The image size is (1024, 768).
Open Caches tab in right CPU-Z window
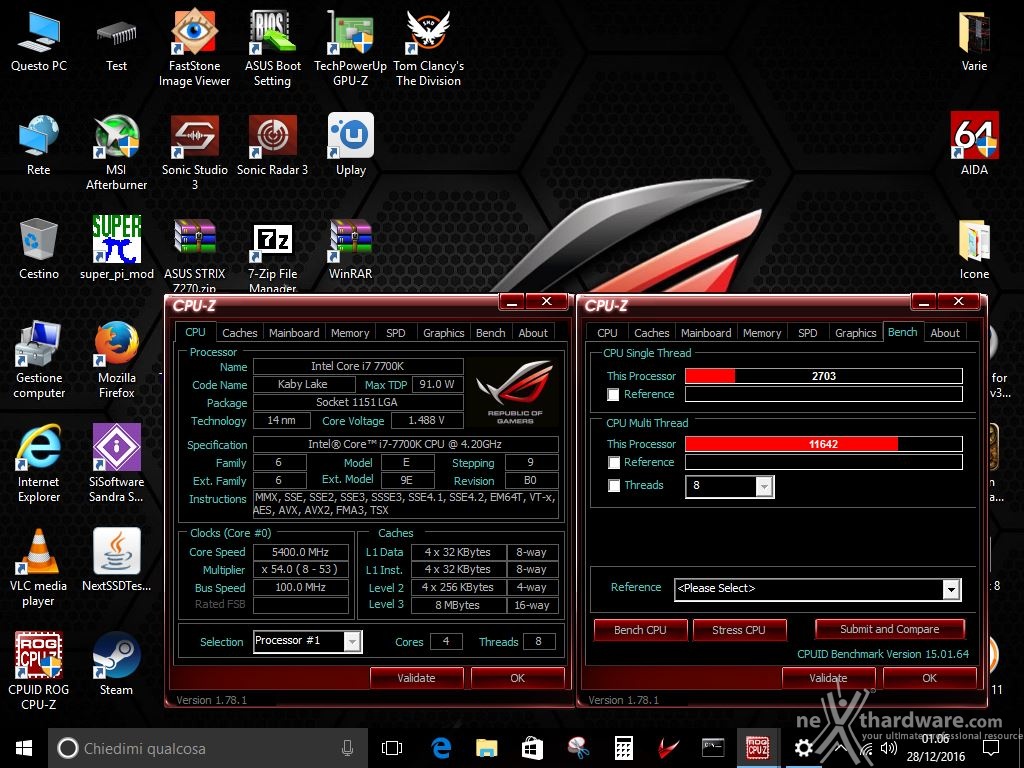(x=652, y=333)
